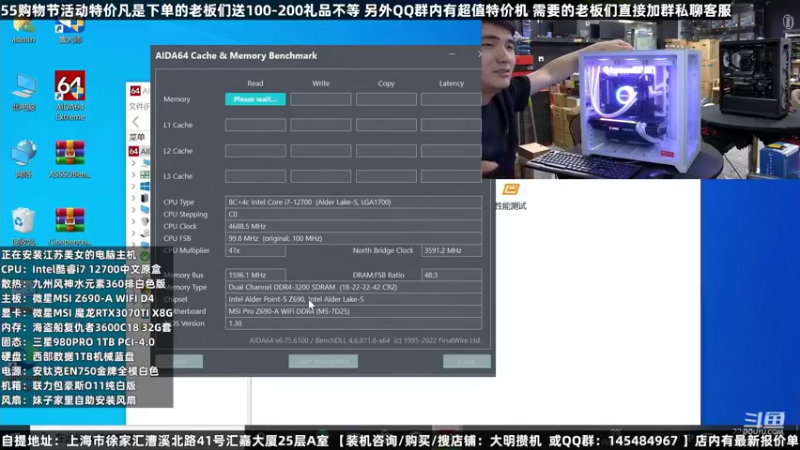Click the 'AIDA64 v6.75.6100' version text
The height and width of the screenshot is (450, 800).
[x=365, y=340]
